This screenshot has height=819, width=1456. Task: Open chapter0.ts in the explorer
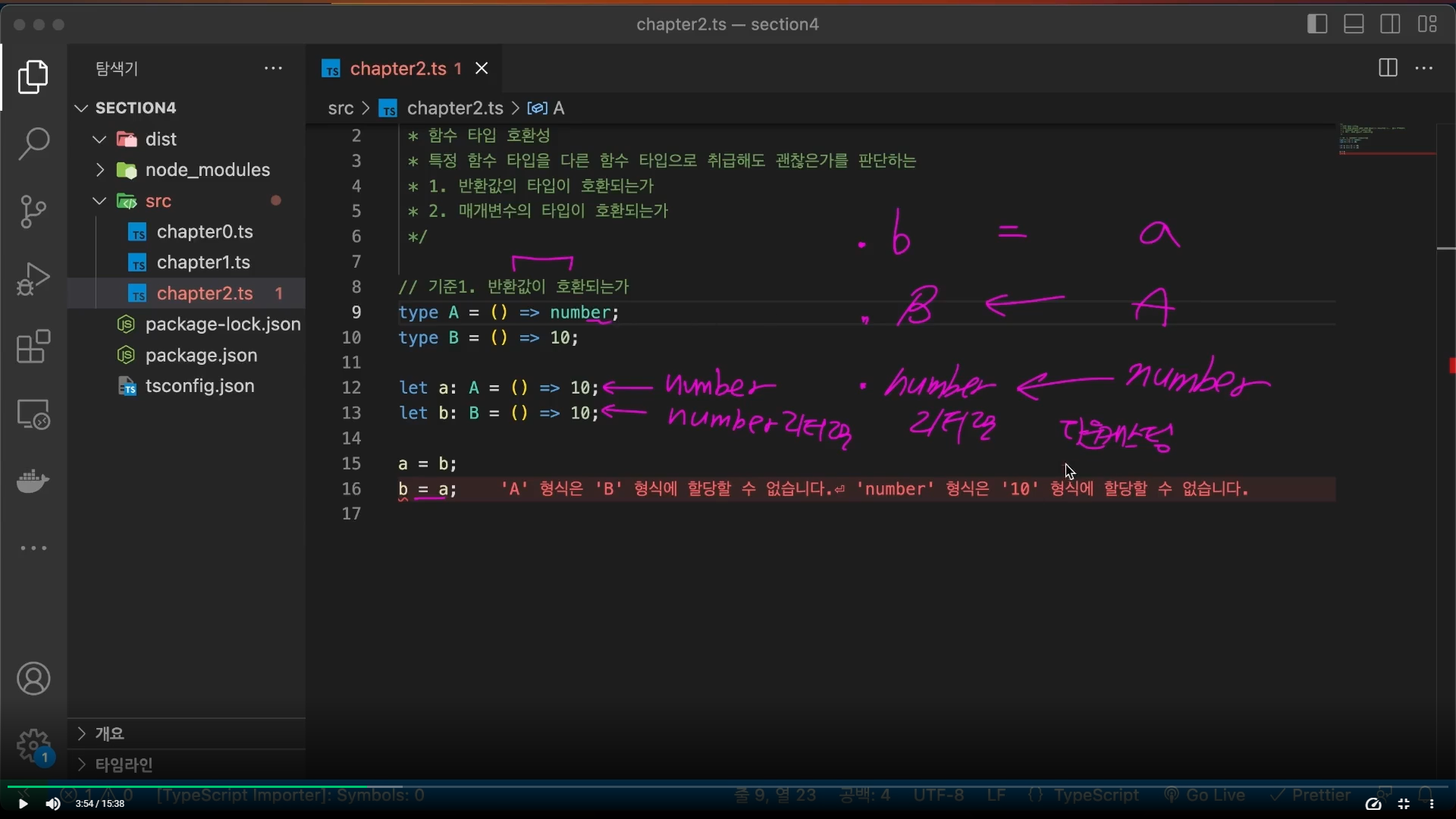tap(205, 232)
